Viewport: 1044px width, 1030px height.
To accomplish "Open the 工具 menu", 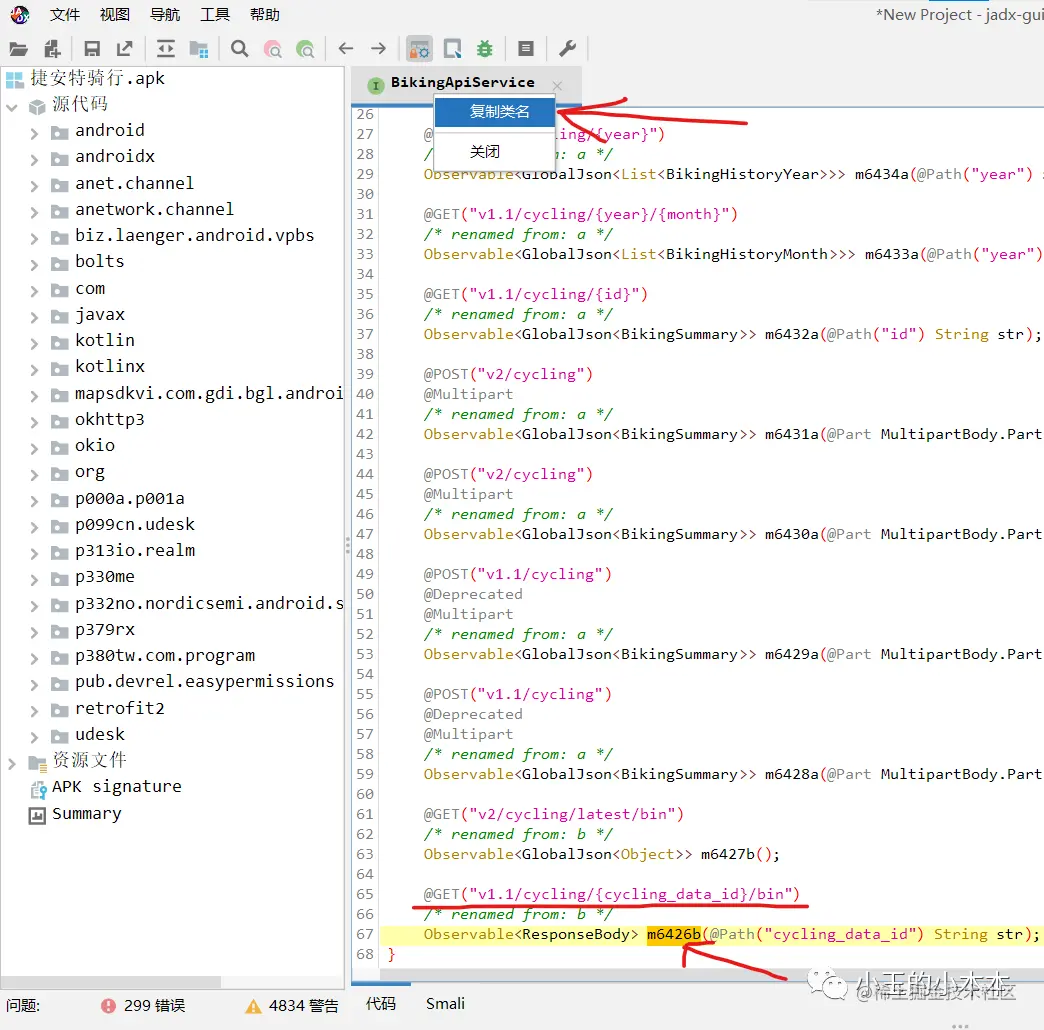I will coord(214,15).
